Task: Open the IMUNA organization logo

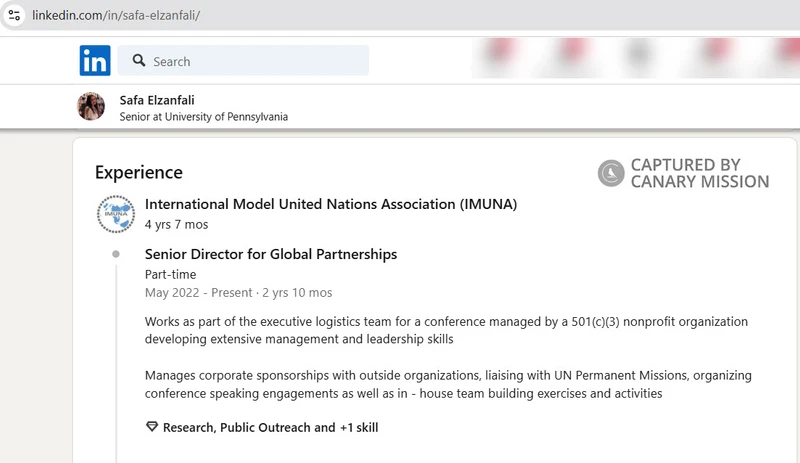Action: pyautogui.click(x=115, y=214)
